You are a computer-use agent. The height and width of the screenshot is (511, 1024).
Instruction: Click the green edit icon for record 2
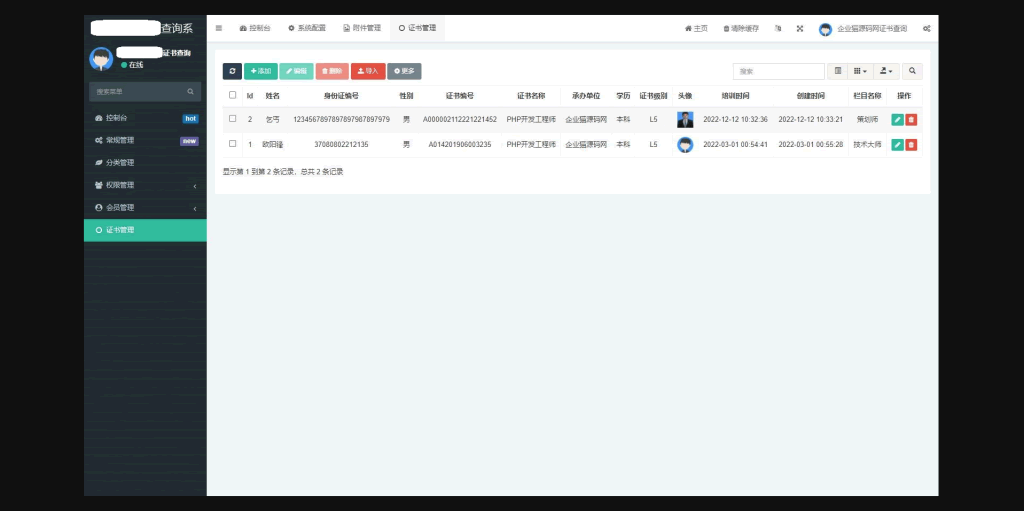[x=897, y=119]
